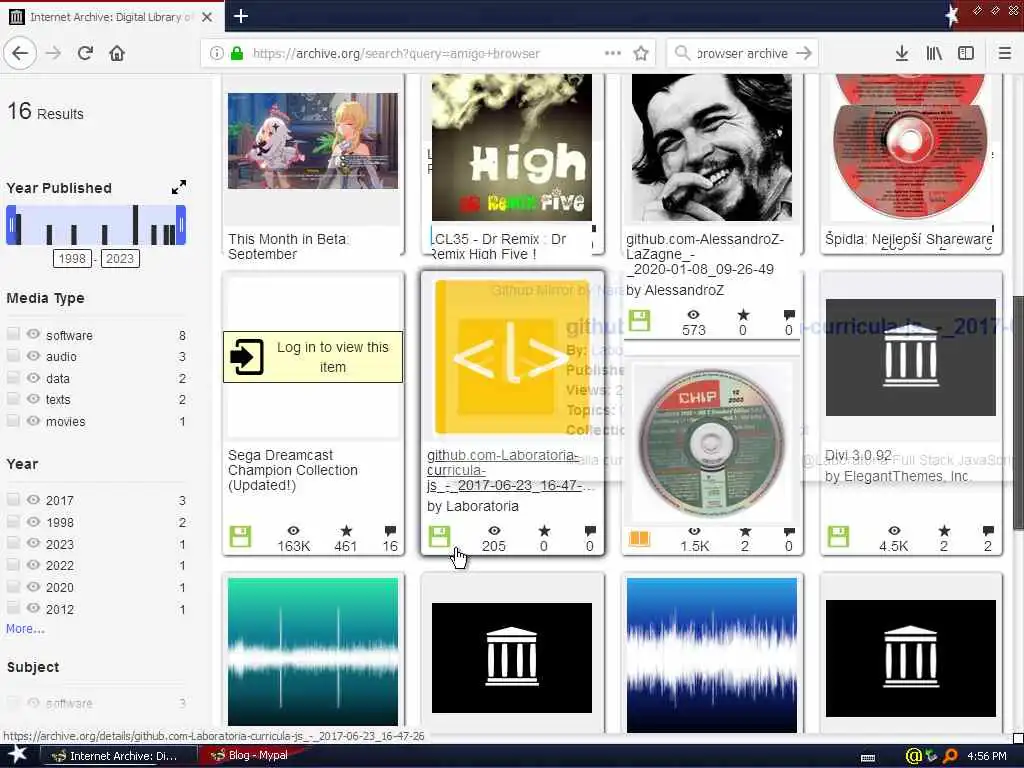This screenshot has width=1024, height=768.
Task: Open Sega Dreamcast Champion Collection title
Action: pyautogui.click(x=293, y=470)
